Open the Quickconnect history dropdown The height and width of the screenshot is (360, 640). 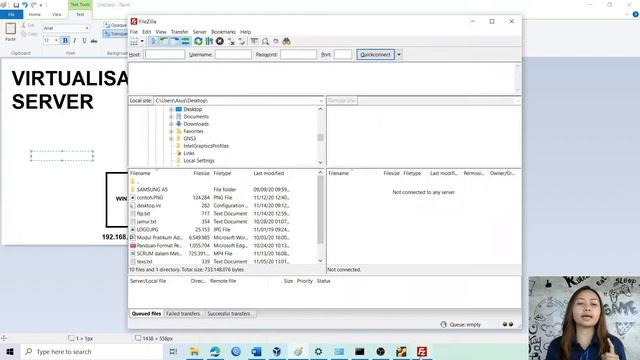coord(399,54)
